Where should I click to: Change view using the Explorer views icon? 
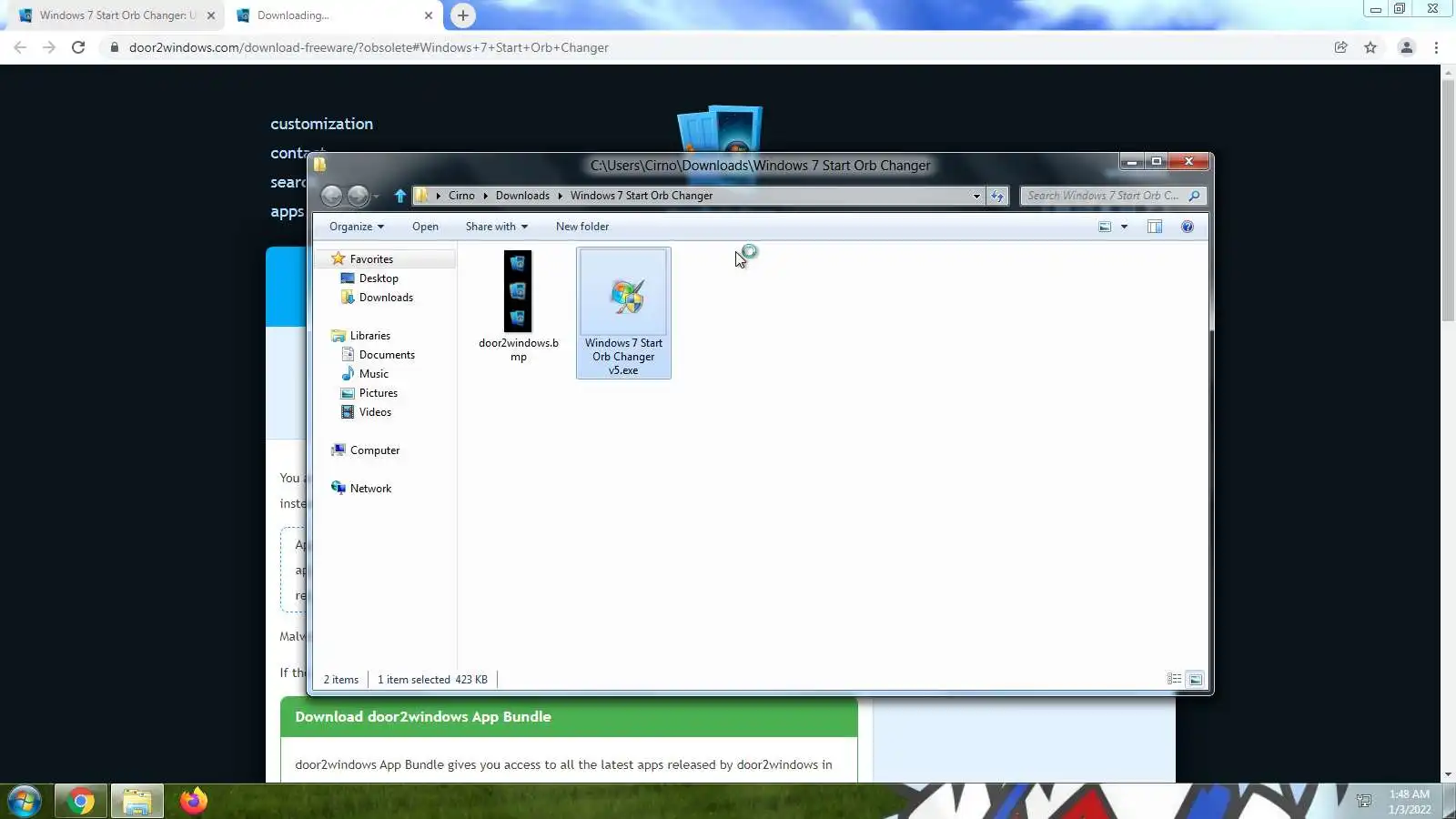pyautogui.click(x=1105, y=227)
